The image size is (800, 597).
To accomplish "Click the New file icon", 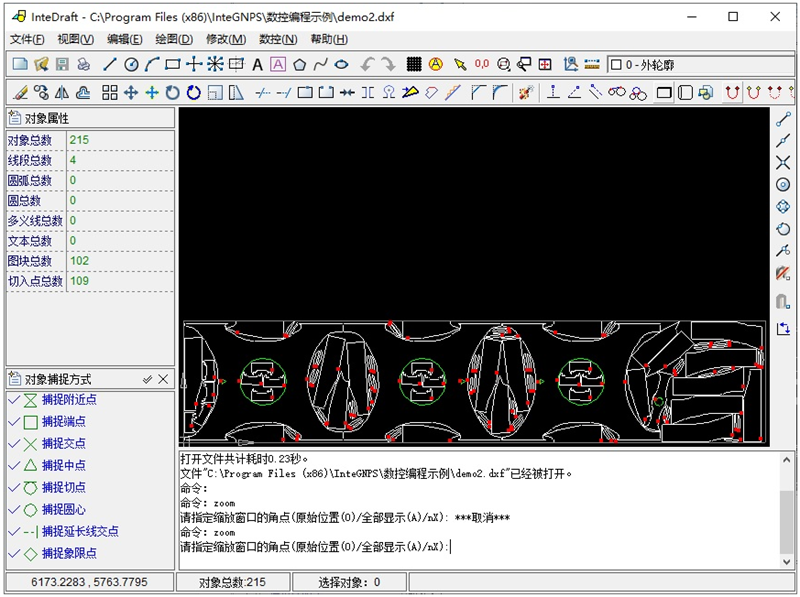I will (x=20, y=64).
